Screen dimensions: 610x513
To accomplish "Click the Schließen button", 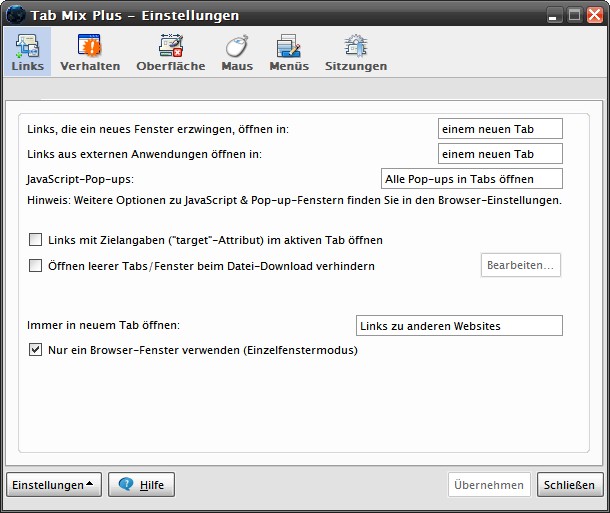I will pos(570,485).
